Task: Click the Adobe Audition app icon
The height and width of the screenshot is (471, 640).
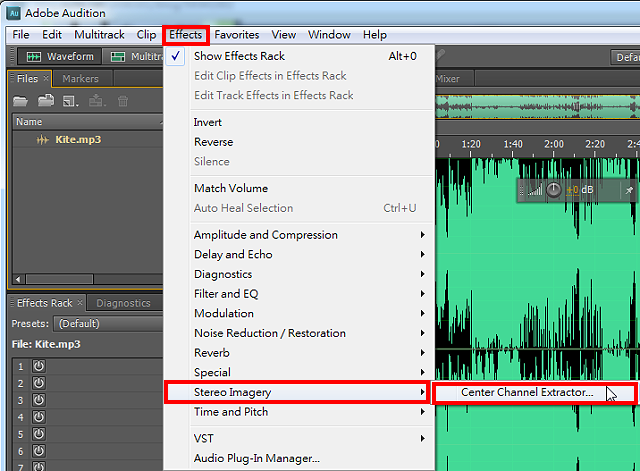Action: click(13, 13)
